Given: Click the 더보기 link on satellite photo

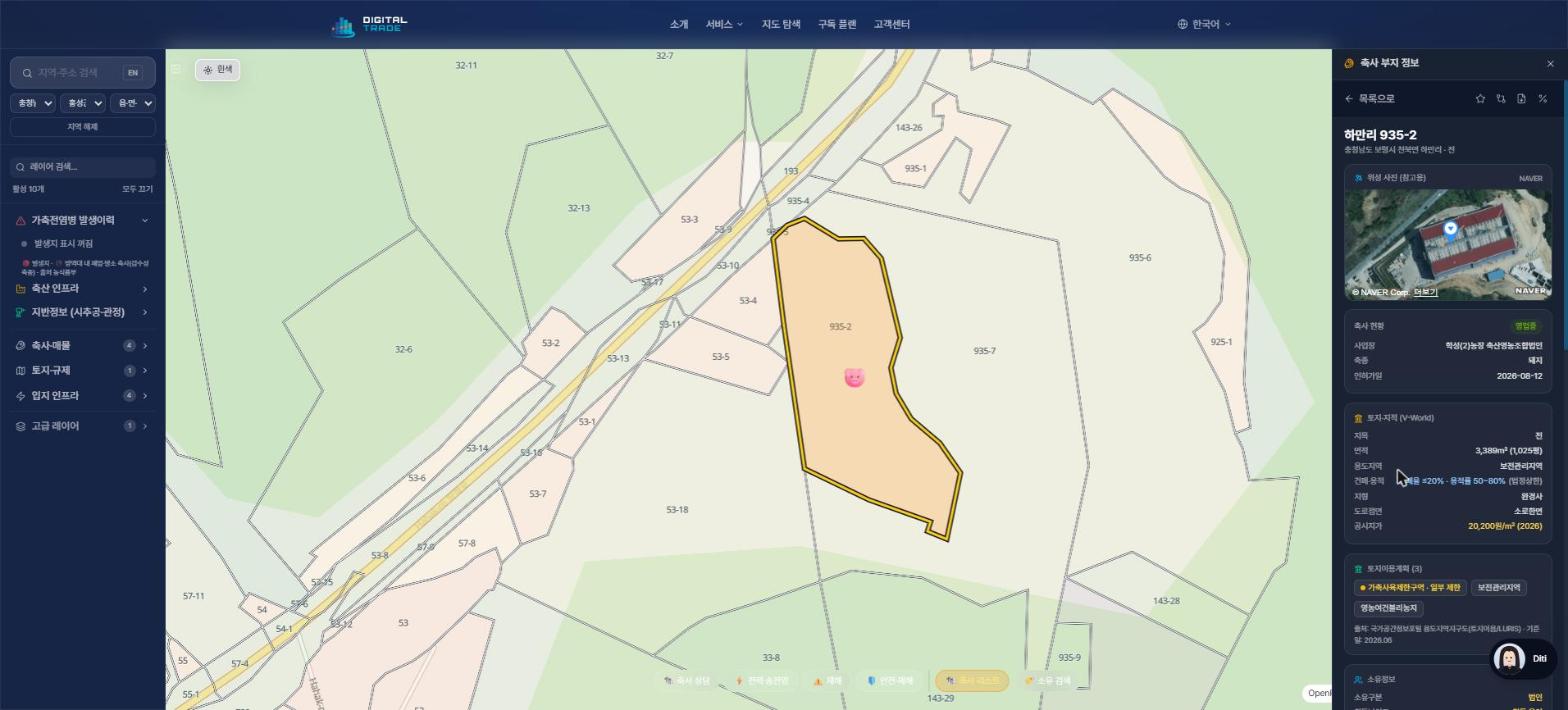Looking at the screenshot, I should 1425,293.
